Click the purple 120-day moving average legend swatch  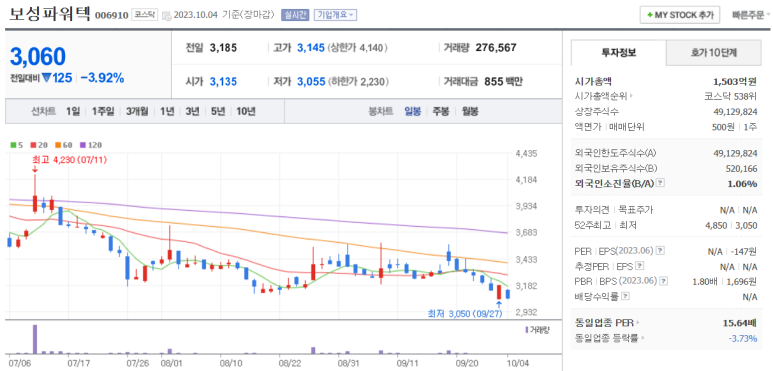pos(82,145)
